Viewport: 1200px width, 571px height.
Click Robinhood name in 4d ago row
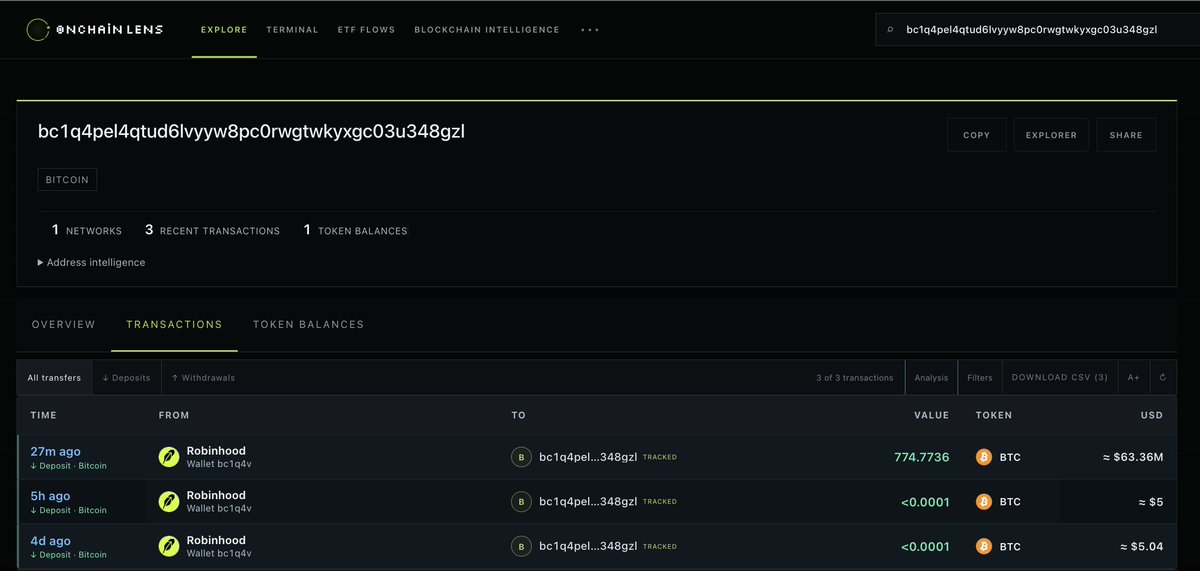click(x=216, y=540)
